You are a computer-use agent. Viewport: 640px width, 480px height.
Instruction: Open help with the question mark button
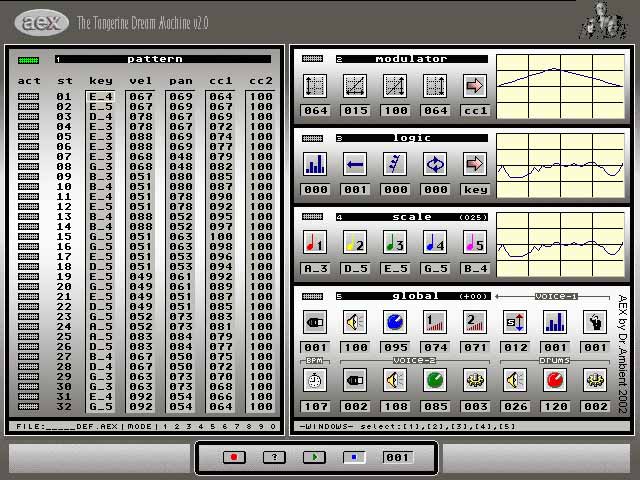[274, 457]
